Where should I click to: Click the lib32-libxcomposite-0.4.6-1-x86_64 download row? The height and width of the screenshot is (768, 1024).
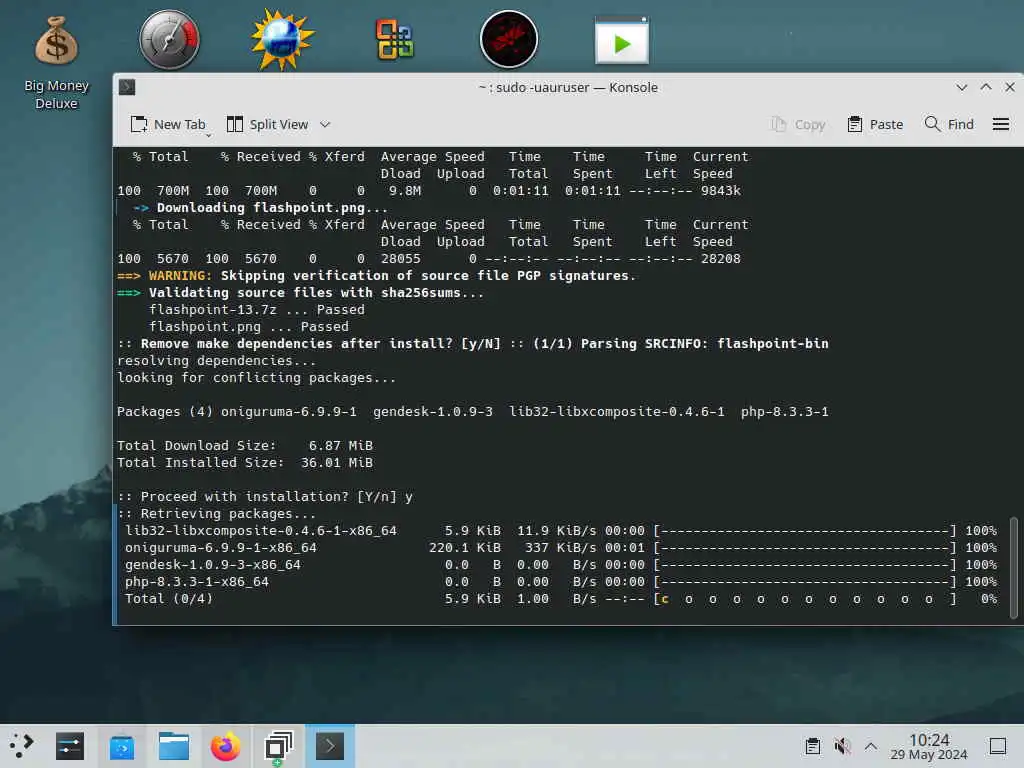tap(561, 531)
